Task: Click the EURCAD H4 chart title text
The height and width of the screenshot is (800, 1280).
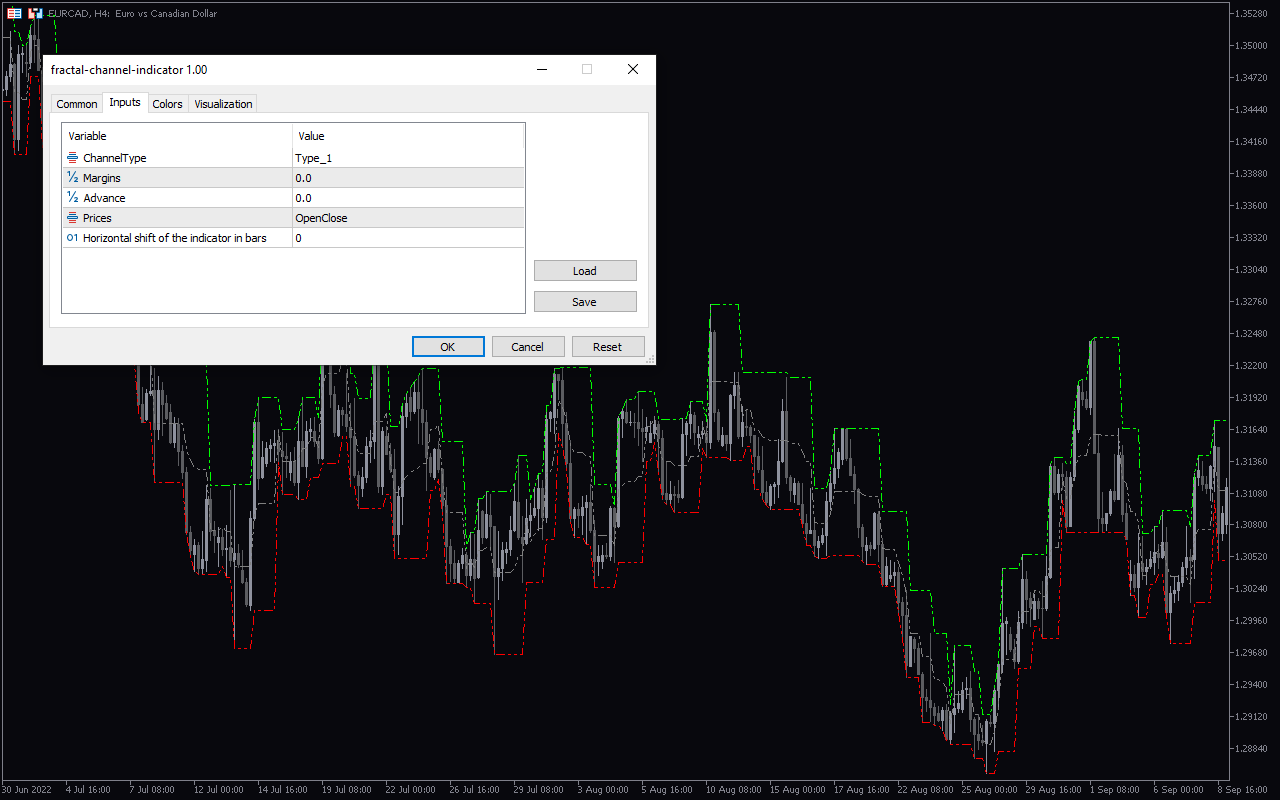Action: [132, 14]
